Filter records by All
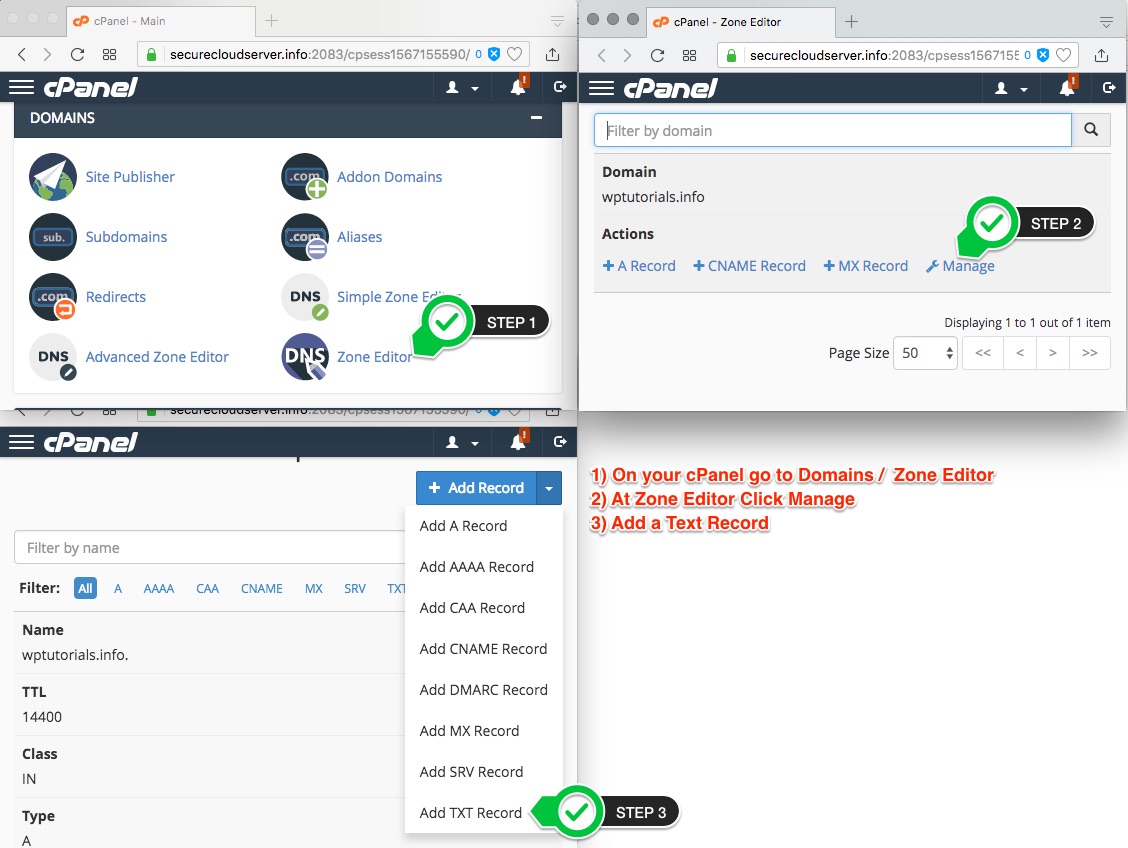The image size is (1128, 848). coord(85,588)
